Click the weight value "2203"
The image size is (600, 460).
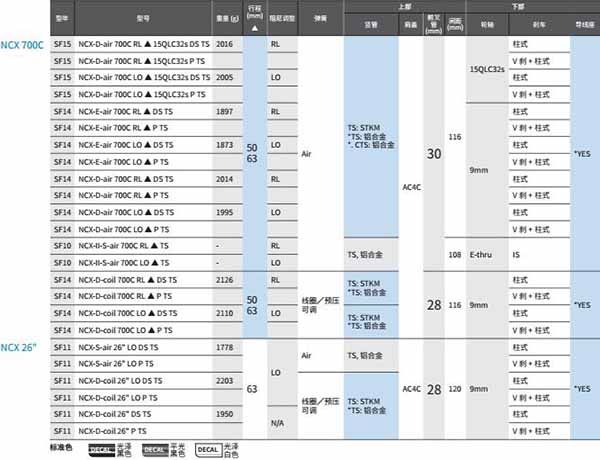click(x=224, y=381)
